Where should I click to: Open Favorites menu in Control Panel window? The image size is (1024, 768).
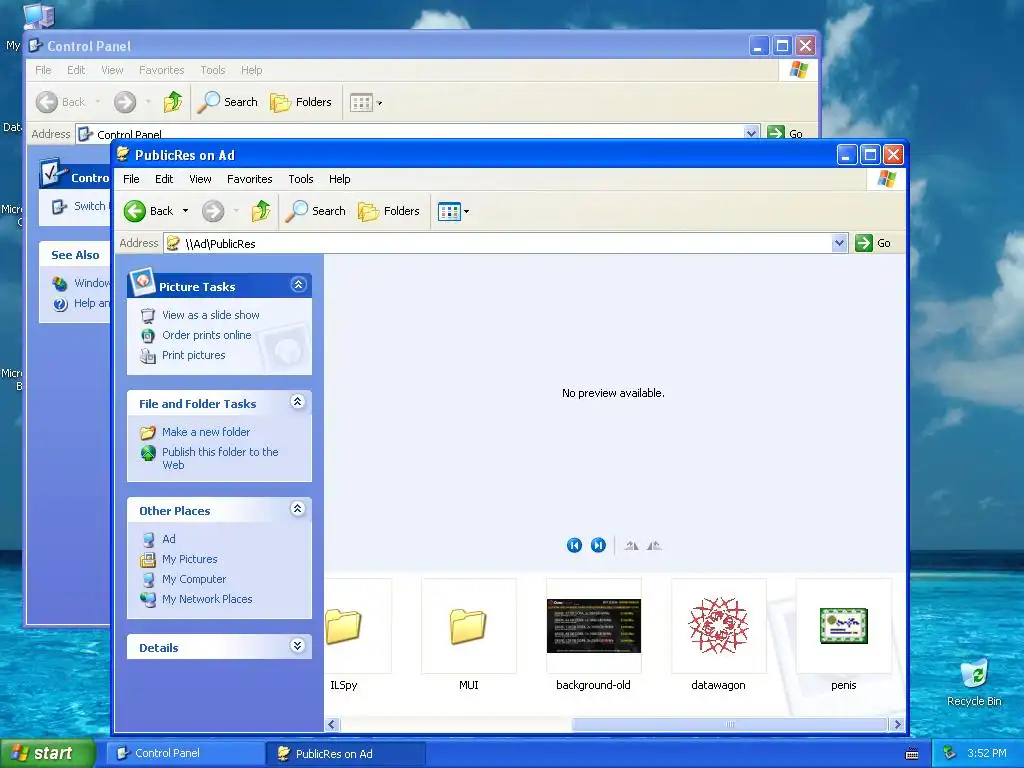[x=161, y=70]
